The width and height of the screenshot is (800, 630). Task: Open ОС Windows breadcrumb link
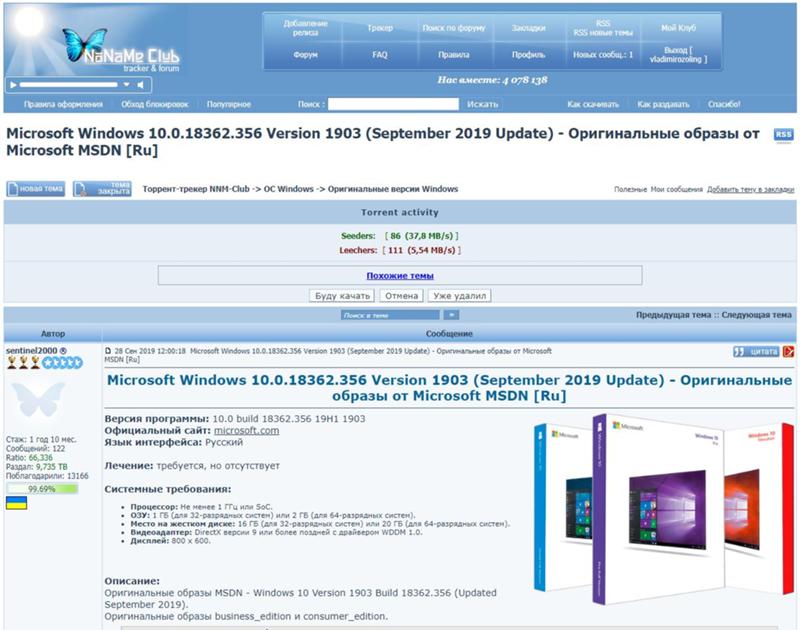[x=288, y=189]
